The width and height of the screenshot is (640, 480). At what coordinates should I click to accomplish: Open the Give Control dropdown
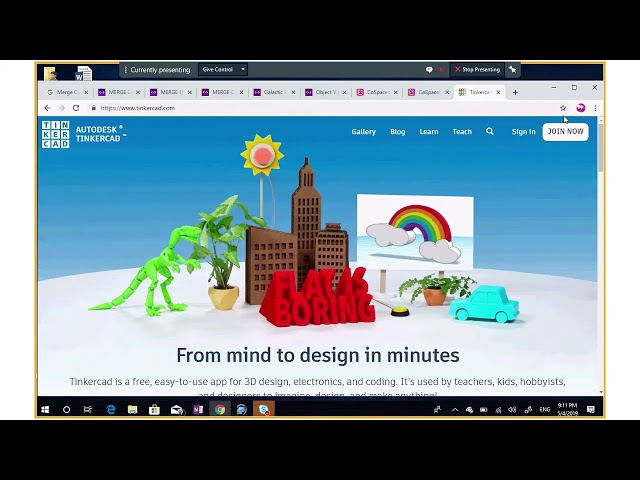223,69
